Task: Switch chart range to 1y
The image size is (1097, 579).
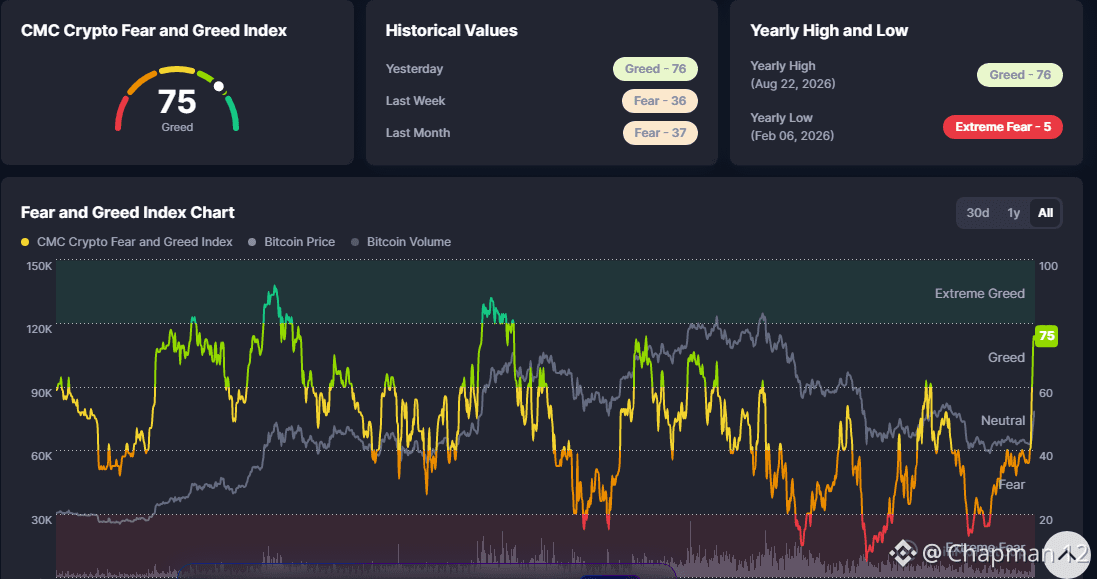Action: [x=1013, y=213]
